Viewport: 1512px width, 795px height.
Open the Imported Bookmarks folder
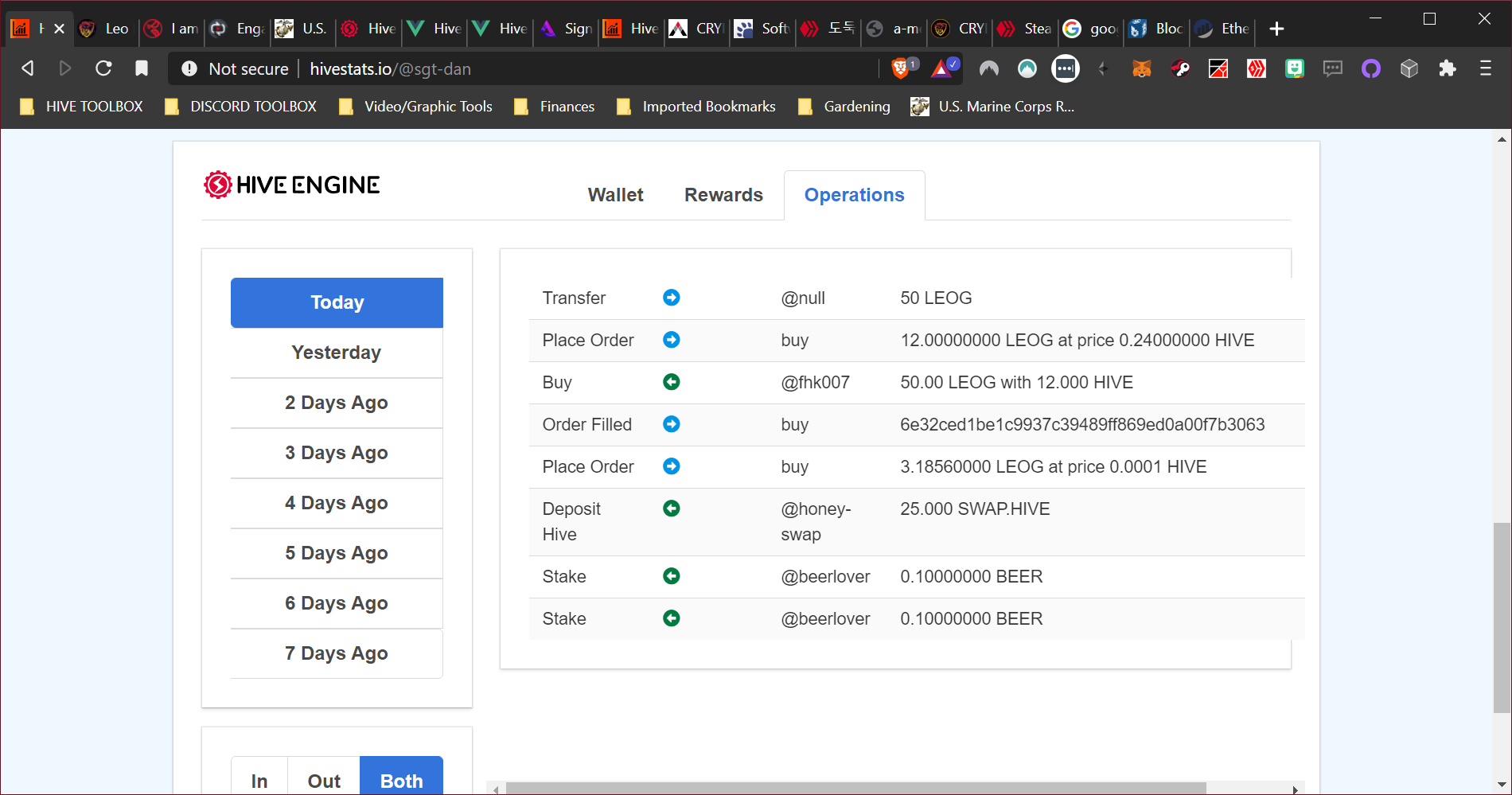coord(696,107)
